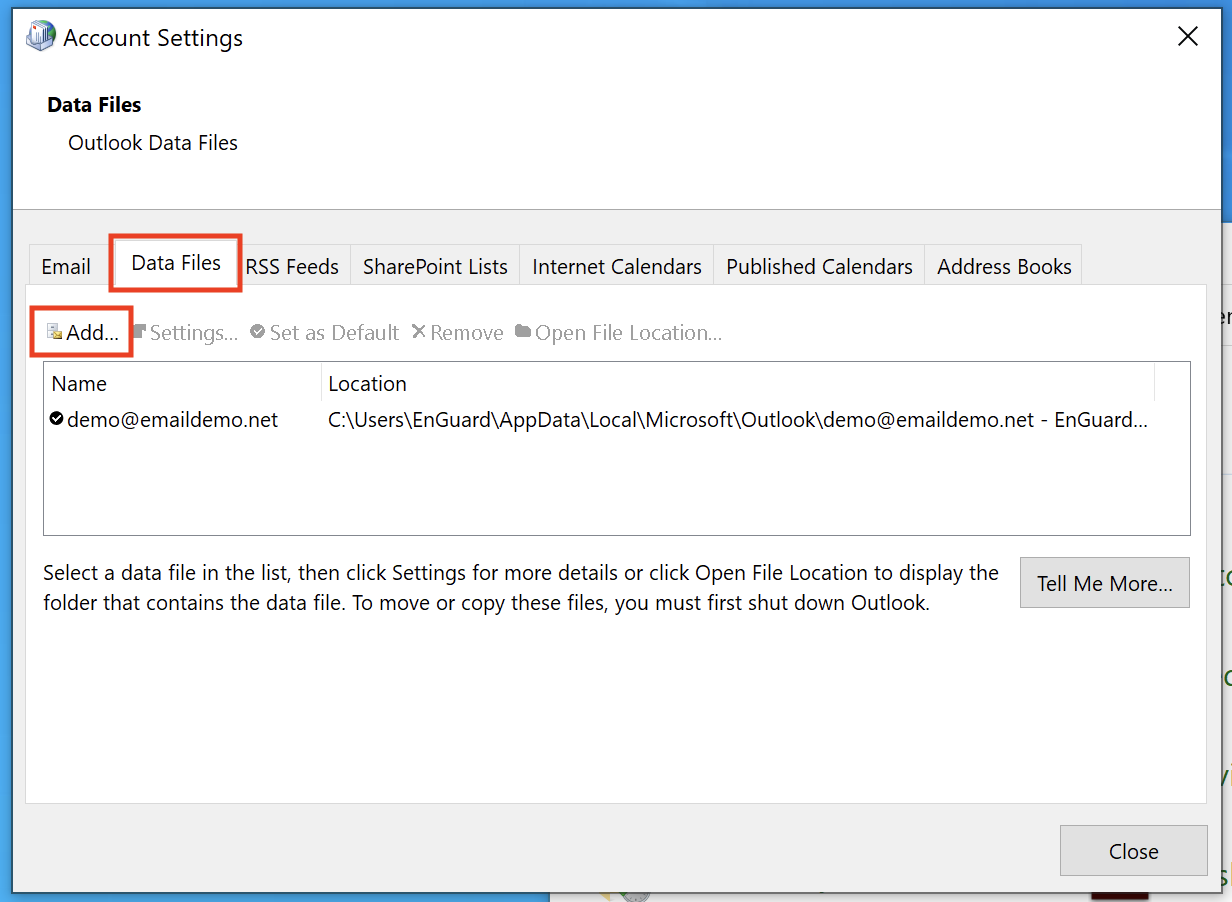Switch to the RSS Feeds tab
The width and height of the screenshot is (1232, 902).
click(x=292, y=267)
